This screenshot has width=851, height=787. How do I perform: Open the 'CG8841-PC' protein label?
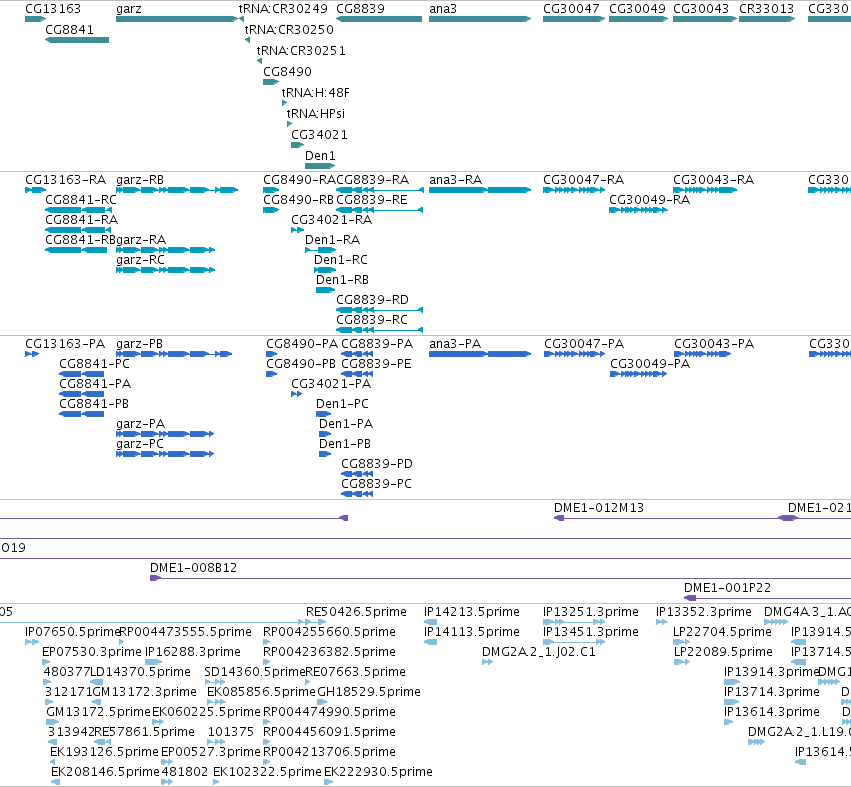[x=94, y=364]
